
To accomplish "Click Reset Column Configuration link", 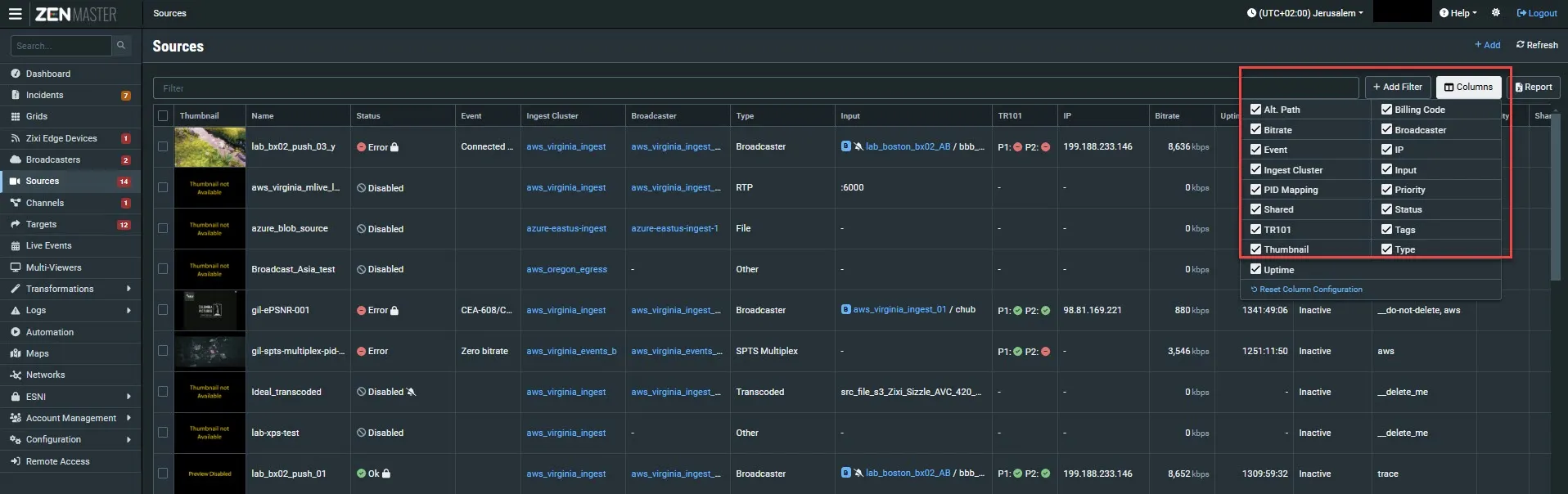I will 1307,290.
